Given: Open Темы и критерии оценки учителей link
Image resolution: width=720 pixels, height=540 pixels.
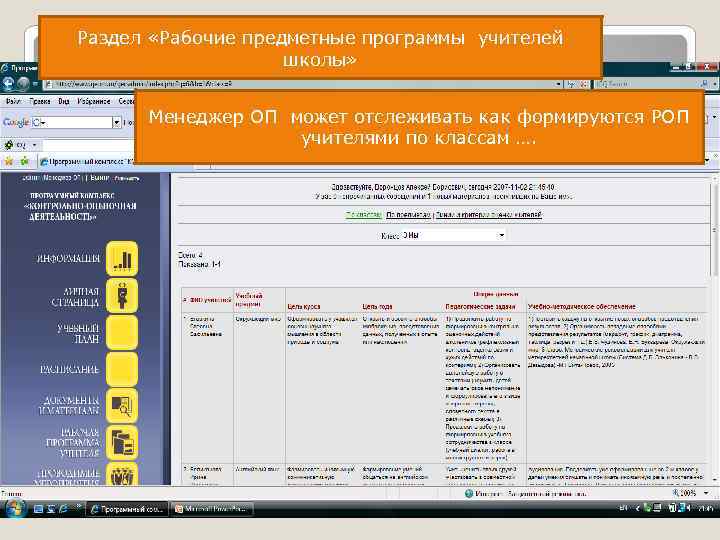Looking at the screenshot, I should pyautogui.click(x=489, y=214).
